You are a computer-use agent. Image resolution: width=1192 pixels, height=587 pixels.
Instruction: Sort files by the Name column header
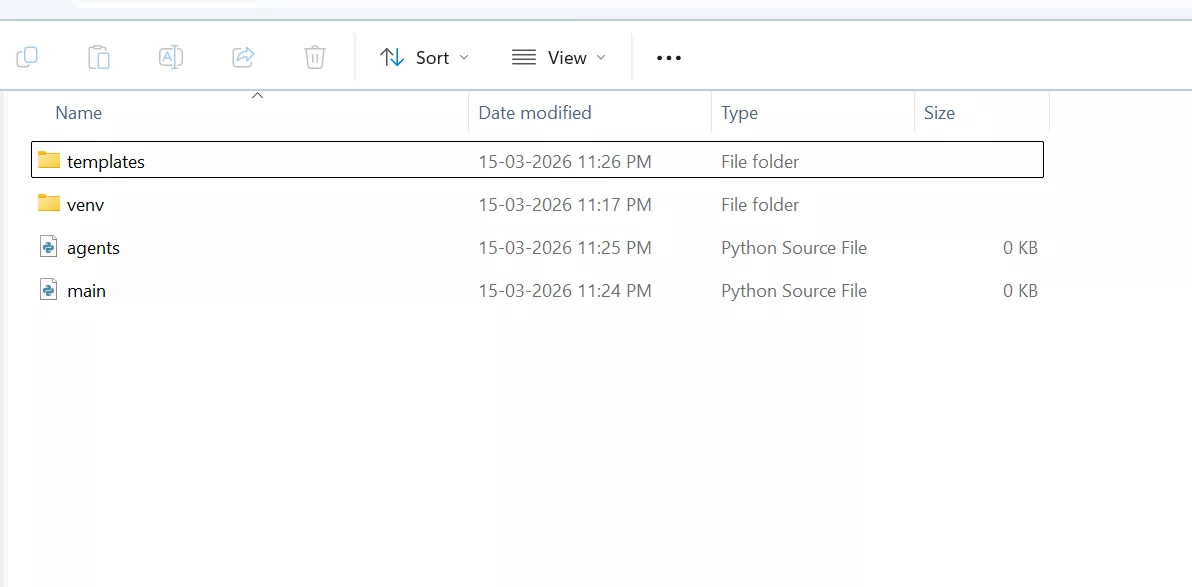tap(79, 112)
